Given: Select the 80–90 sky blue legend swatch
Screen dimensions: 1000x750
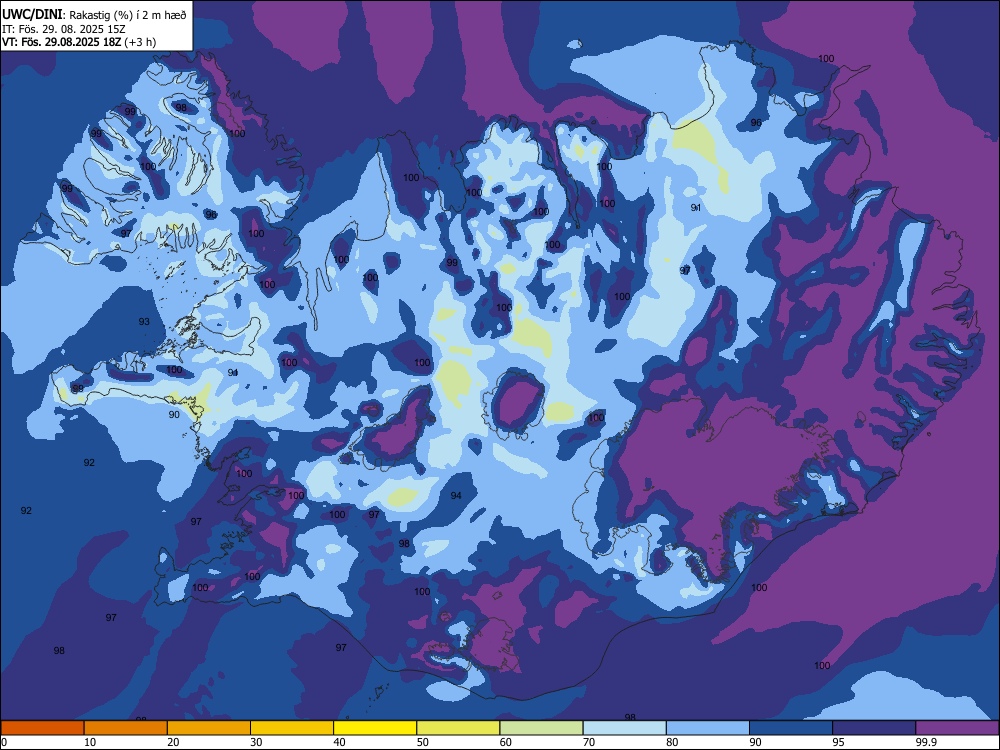Looking at the screenshot, I should [708, 728].
